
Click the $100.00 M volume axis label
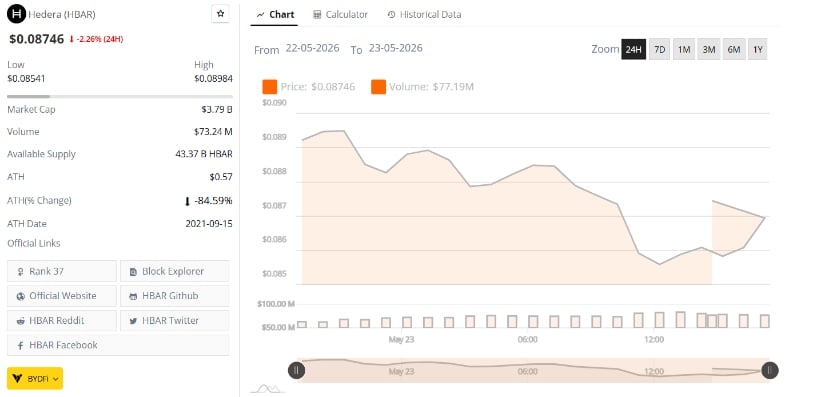(276, 304)
